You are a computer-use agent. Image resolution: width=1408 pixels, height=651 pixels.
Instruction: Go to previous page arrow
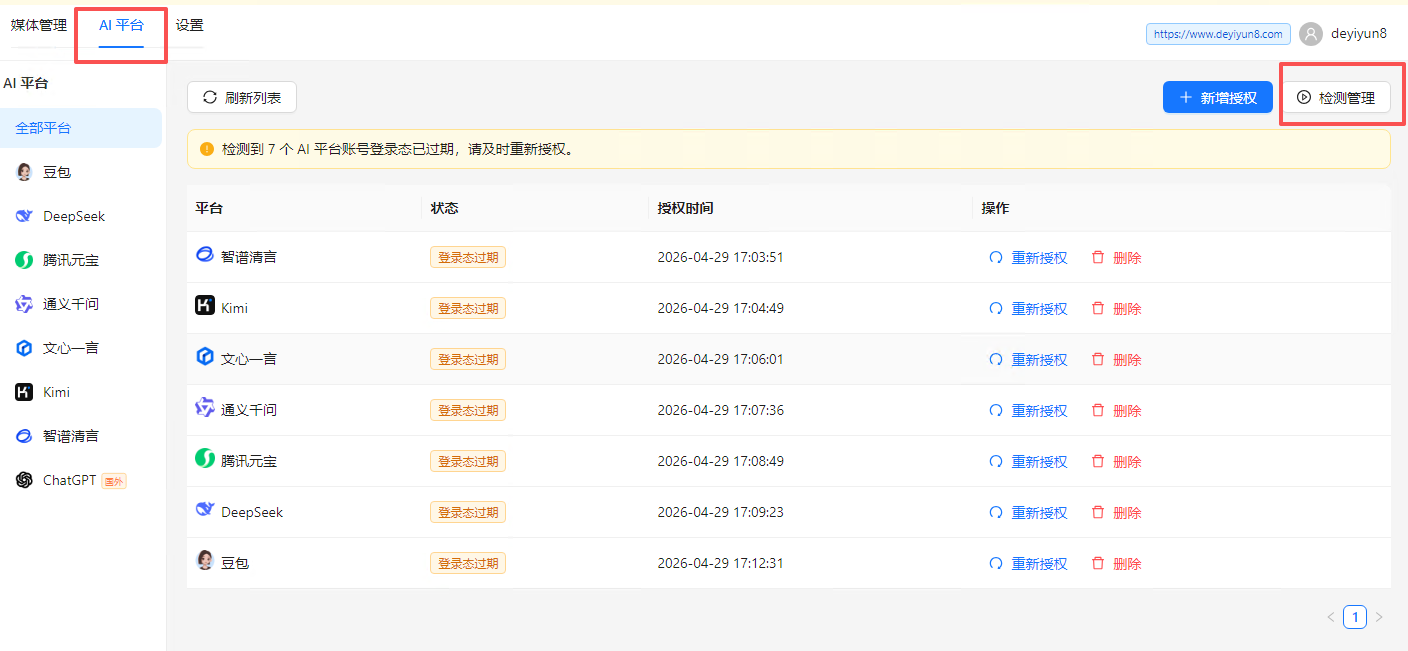[x=1331, y=617]
